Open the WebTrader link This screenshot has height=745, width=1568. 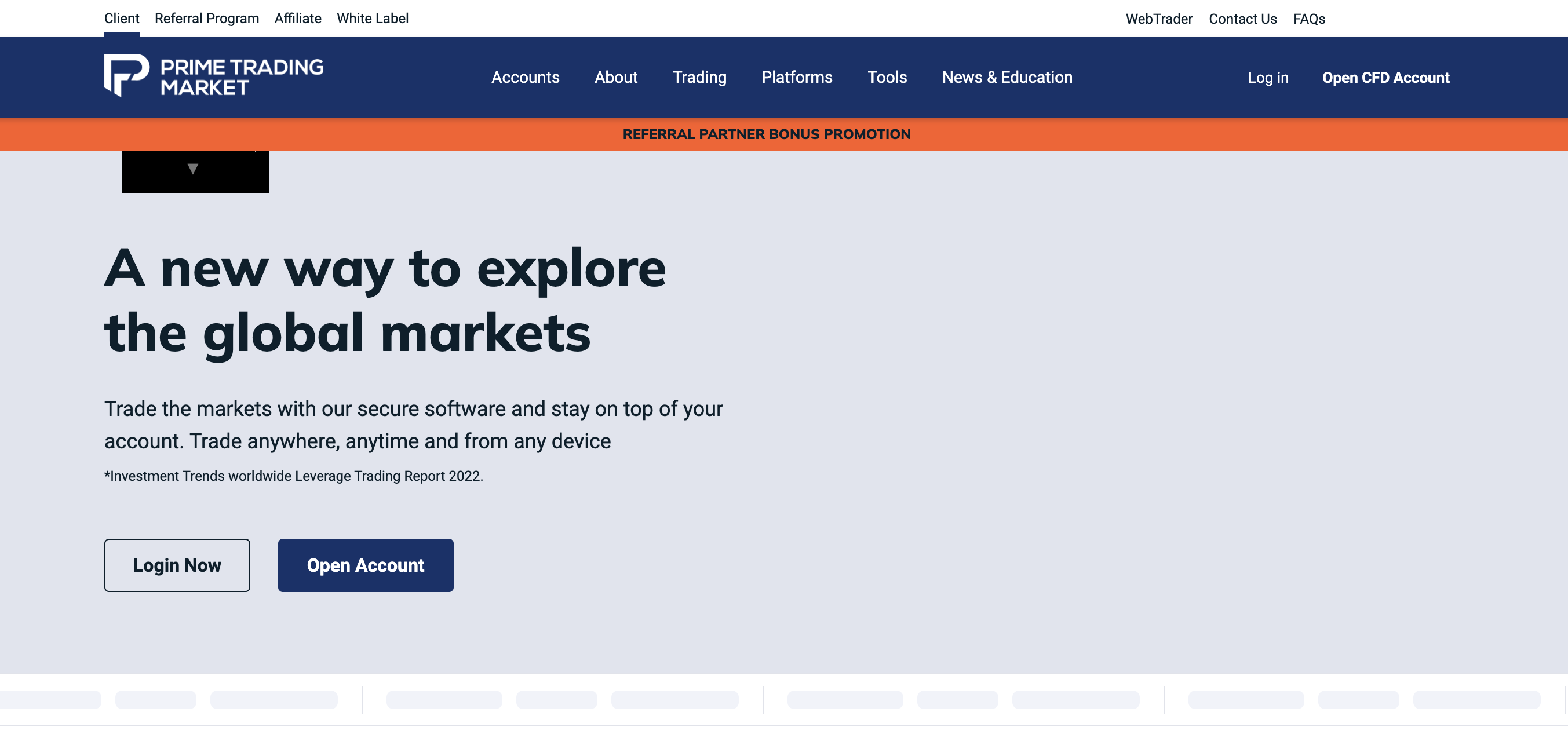tap(1159, 19)
